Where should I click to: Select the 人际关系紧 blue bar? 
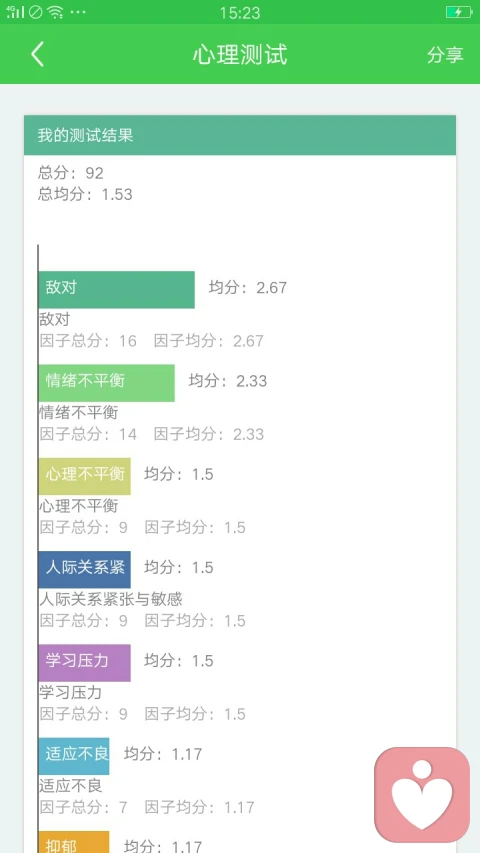(x=84, y=569)
